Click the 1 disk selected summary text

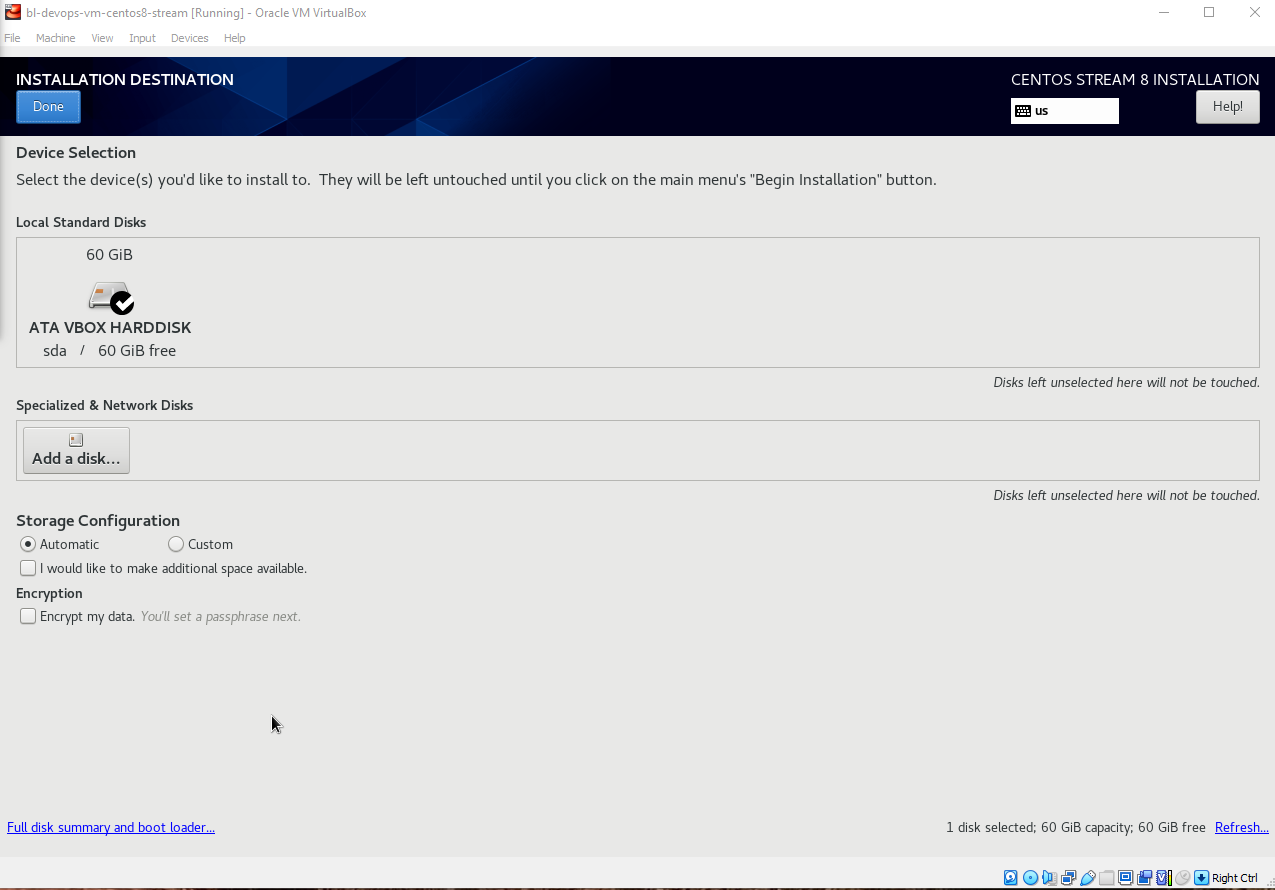tap(1076, 827)
